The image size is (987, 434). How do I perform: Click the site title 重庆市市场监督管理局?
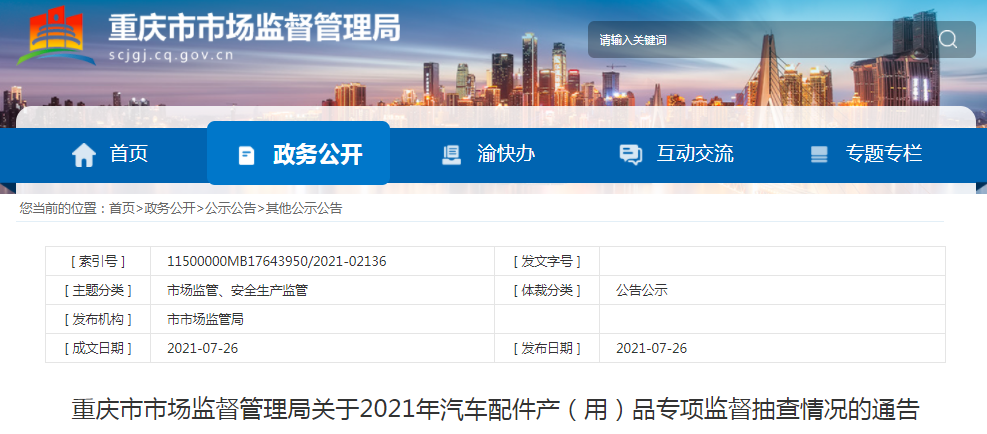tap(254, 28)
